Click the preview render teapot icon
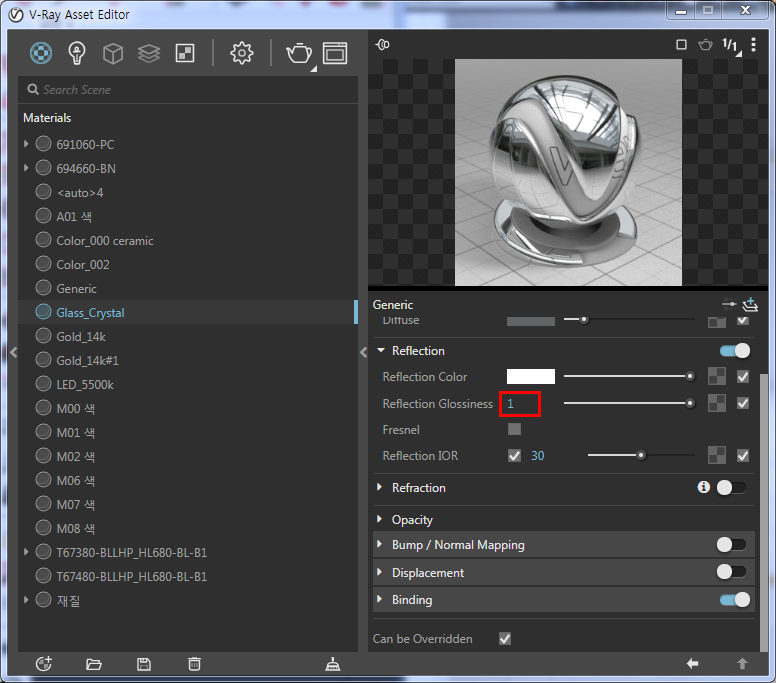Viewport: 776px width, 683px height. (705, 45)
